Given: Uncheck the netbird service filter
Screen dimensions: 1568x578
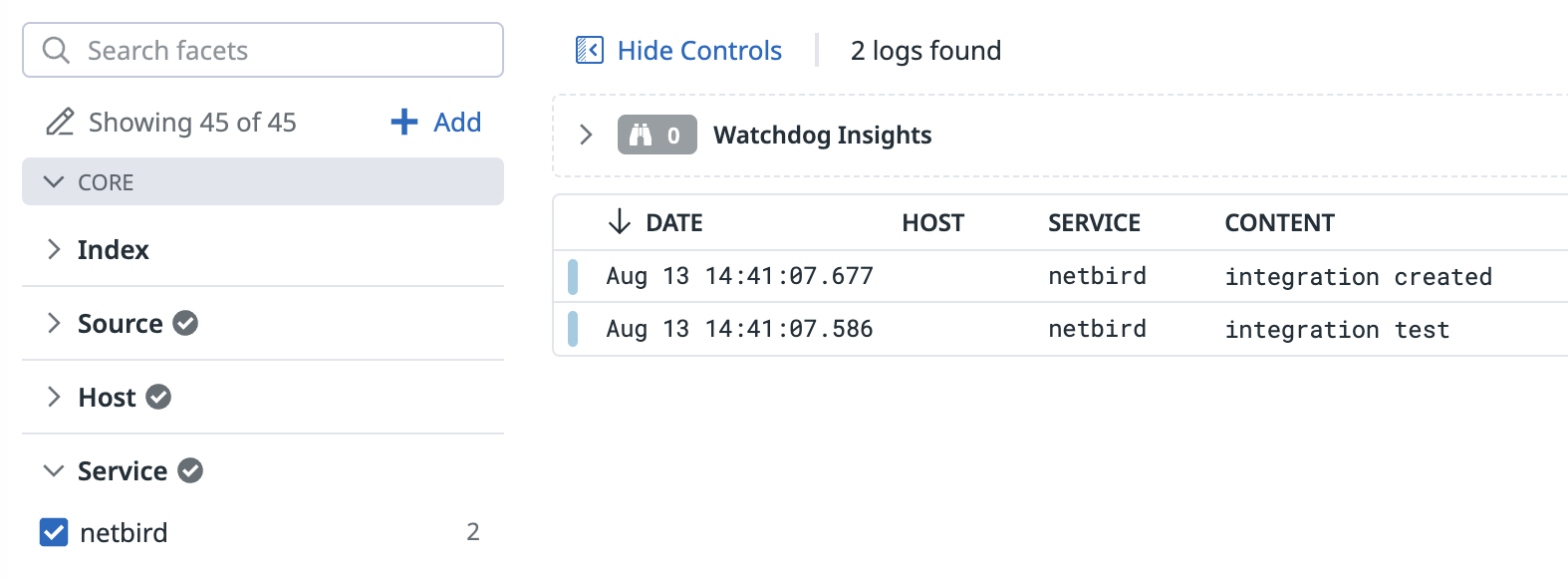Looking at the screenshot, I should pyautogui.click(x=53, y=532).
